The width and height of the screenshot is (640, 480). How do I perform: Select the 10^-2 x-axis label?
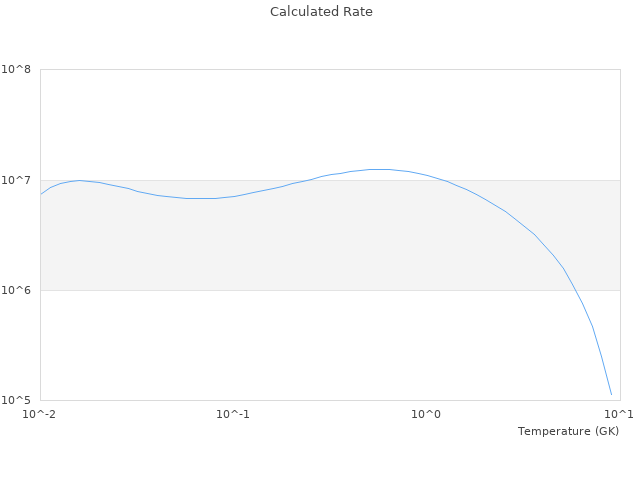point(40,414)
